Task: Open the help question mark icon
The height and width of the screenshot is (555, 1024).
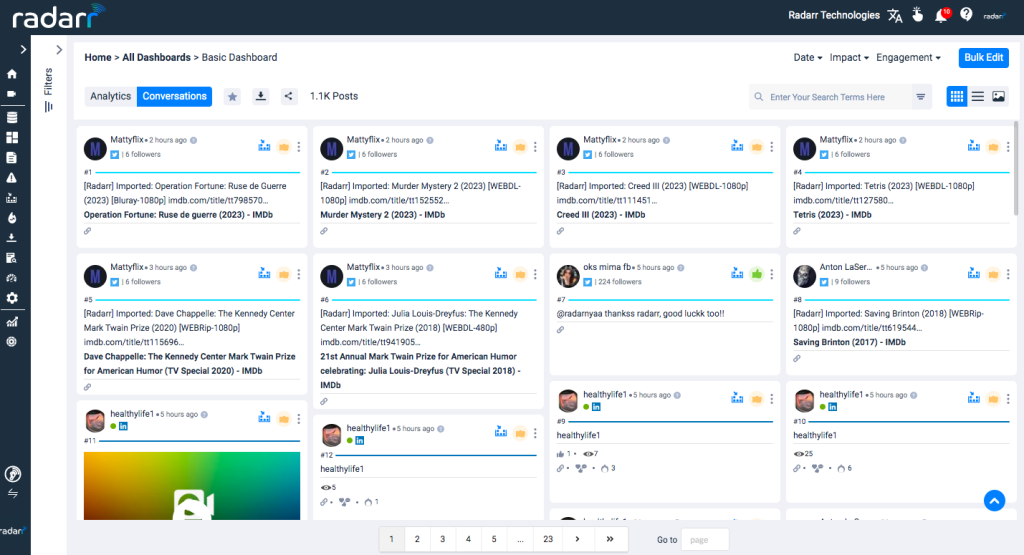Action: [x=967, y=14]
